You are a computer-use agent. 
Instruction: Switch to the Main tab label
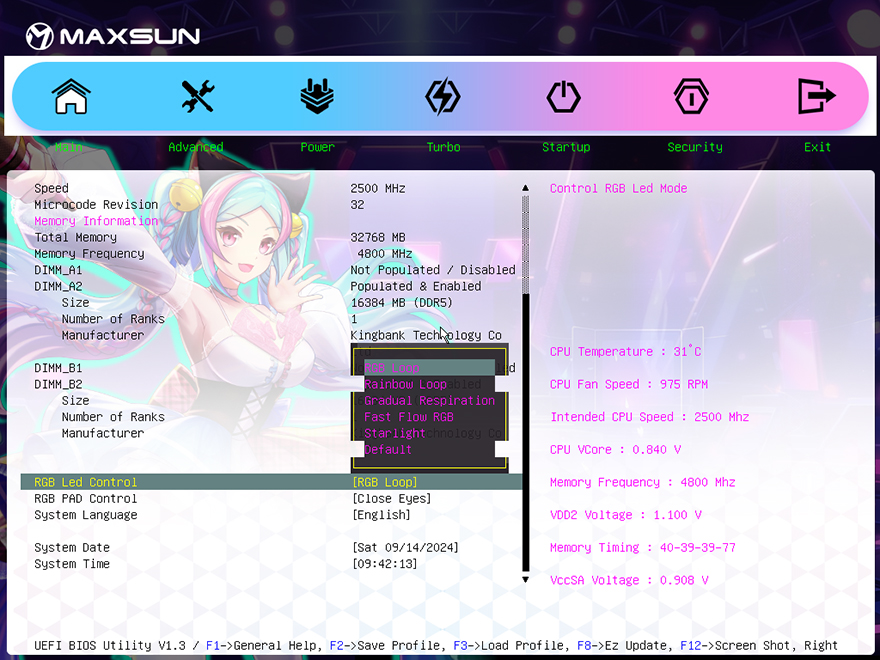[x=68, y=147]
